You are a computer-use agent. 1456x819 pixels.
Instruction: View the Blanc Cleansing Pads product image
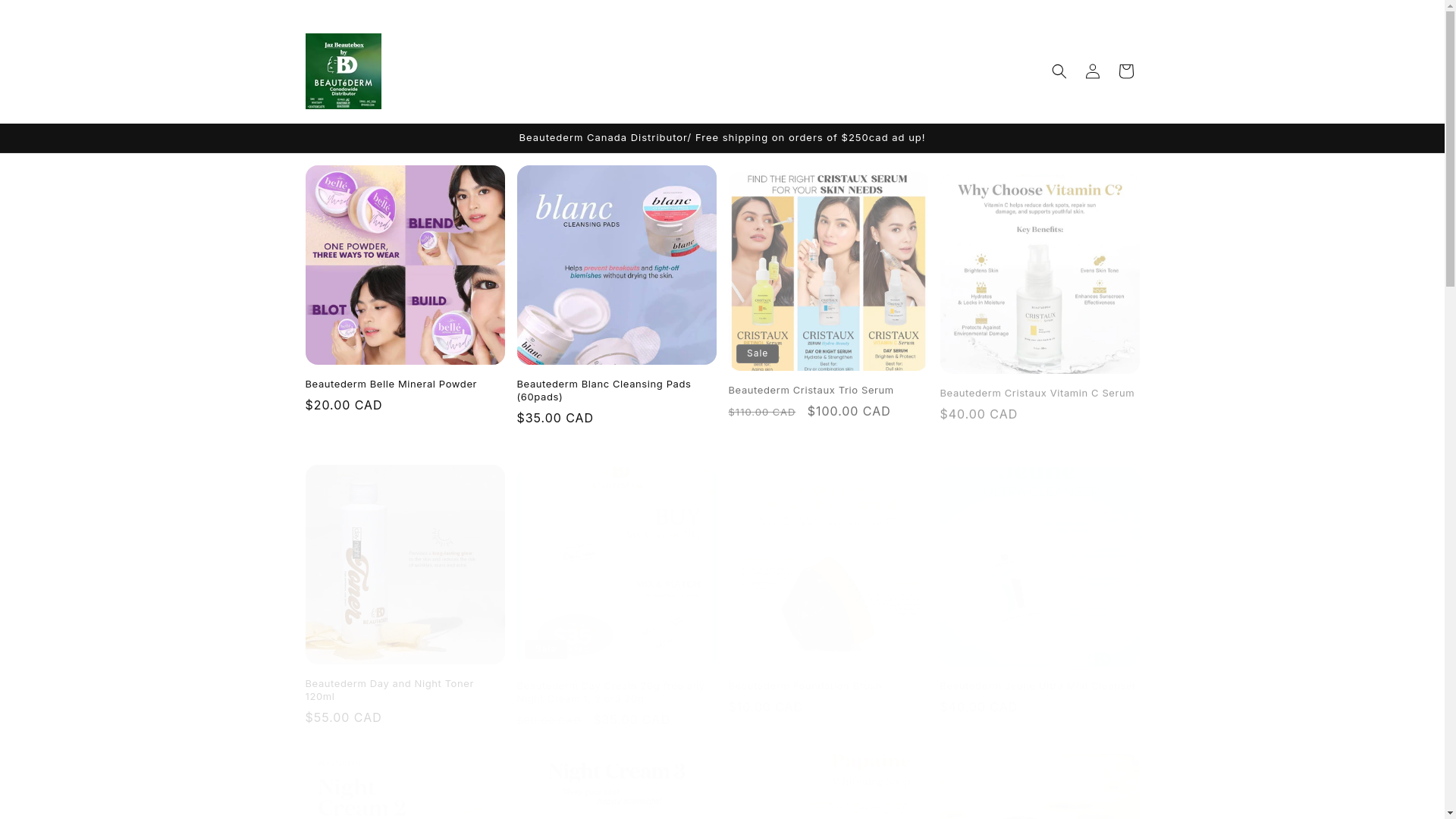coord(617,265)
